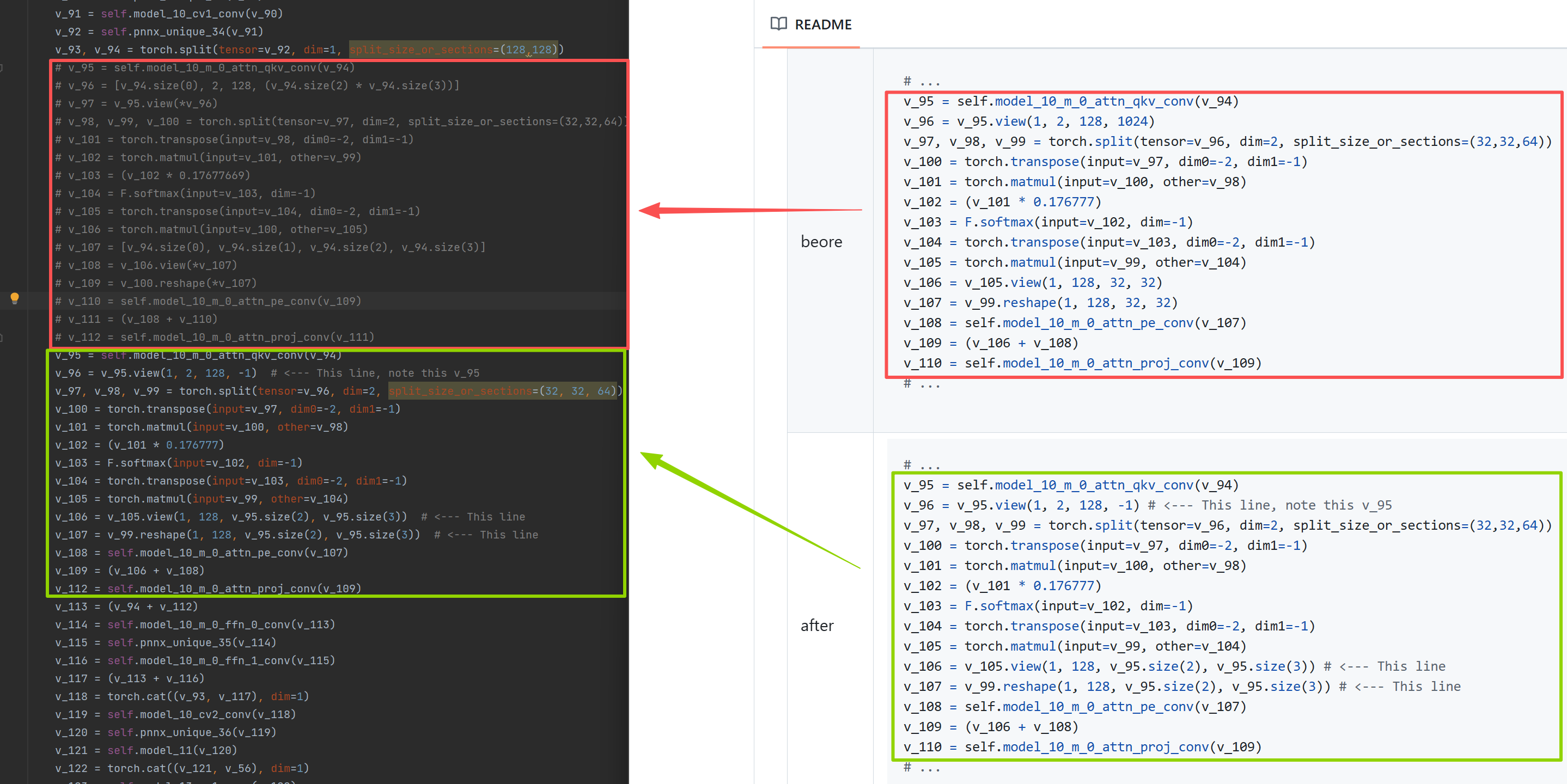
Task: Click highlighted split_size_or_sections=(32, 32, 64) parameter
Action: click(502, 391)
